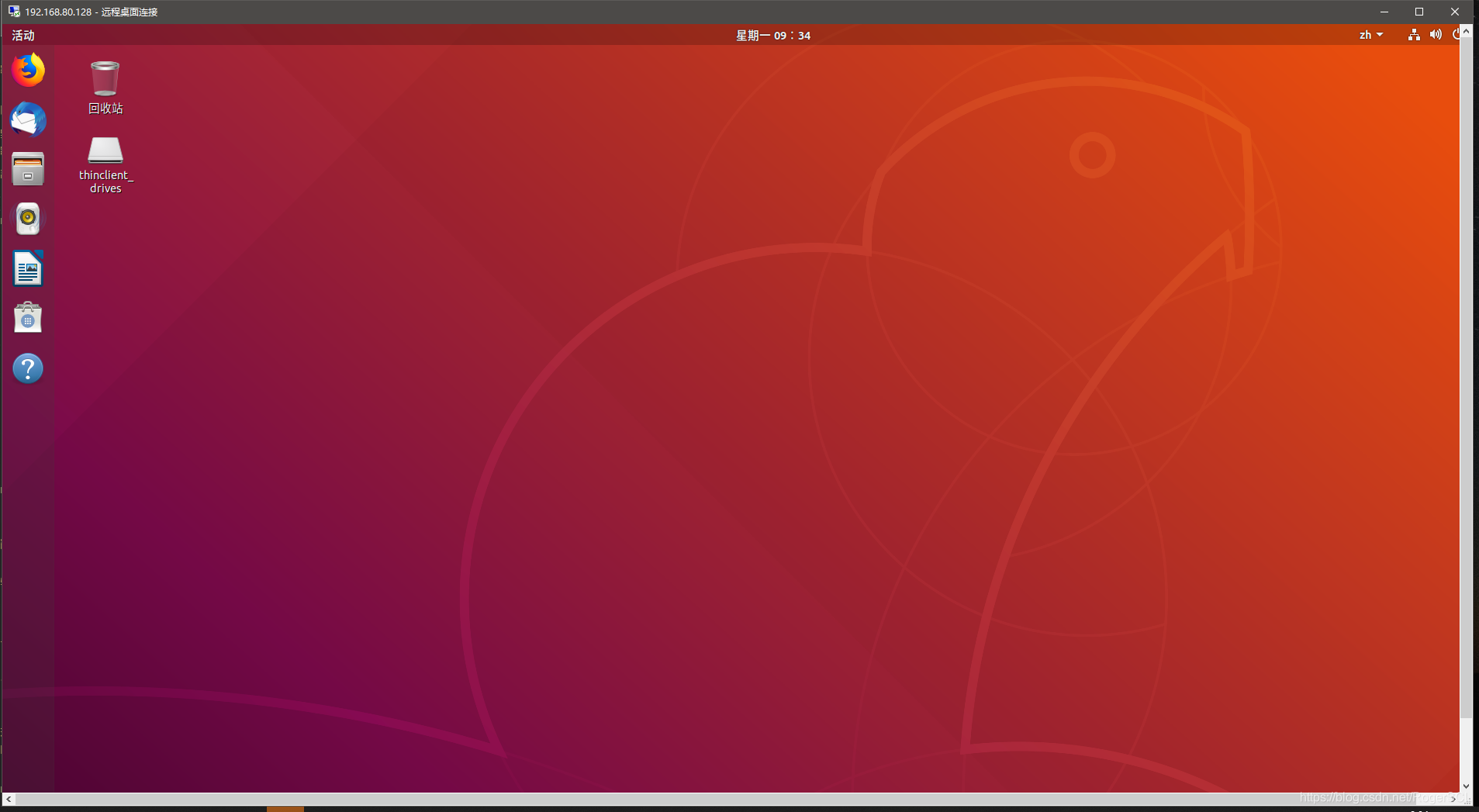Select the thinclient_drives desktop icon
Image resolution: width=1479 pixels, height=812 pixels.
[105, 164]
